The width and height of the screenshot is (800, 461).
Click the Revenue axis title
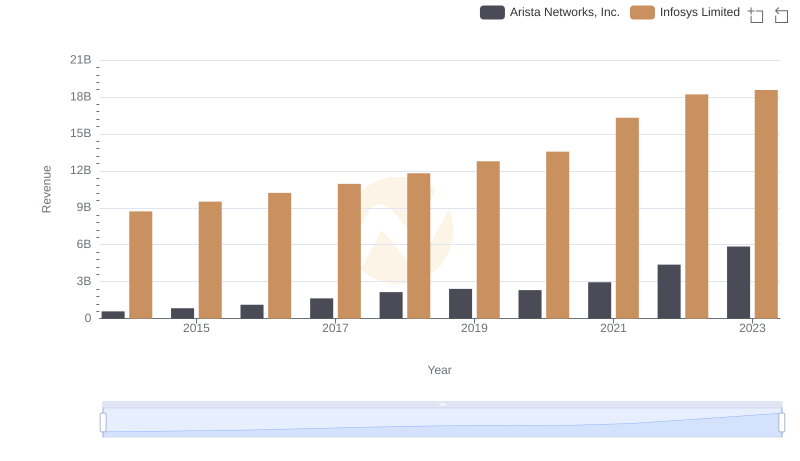(x=46, y=189)
